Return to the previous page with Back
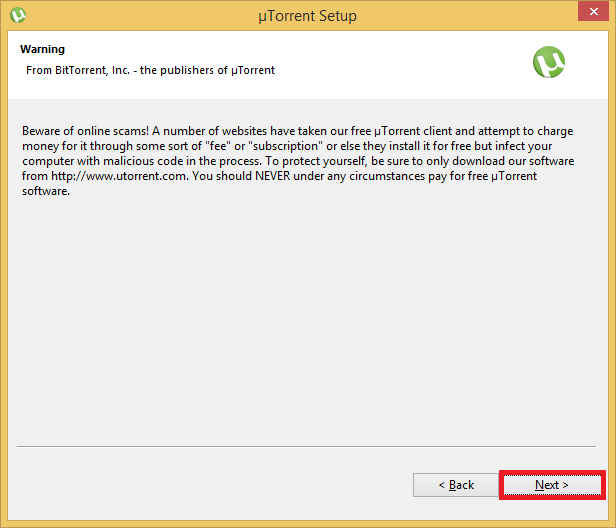This screenshot has width=616, height=528. [x=456, y=485]
